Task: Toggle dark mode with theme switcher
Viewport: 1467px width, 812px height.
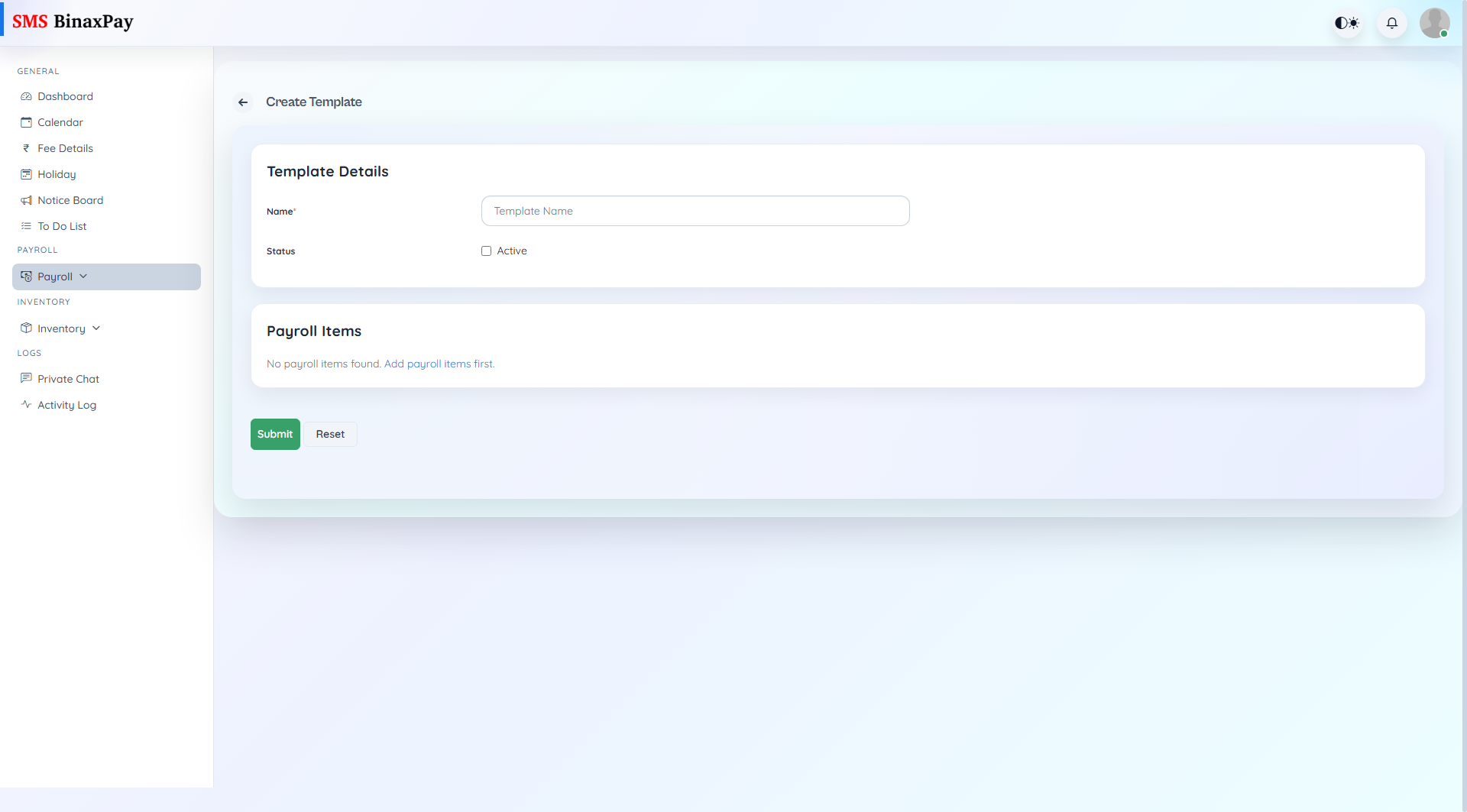Action: point(1346,23)
